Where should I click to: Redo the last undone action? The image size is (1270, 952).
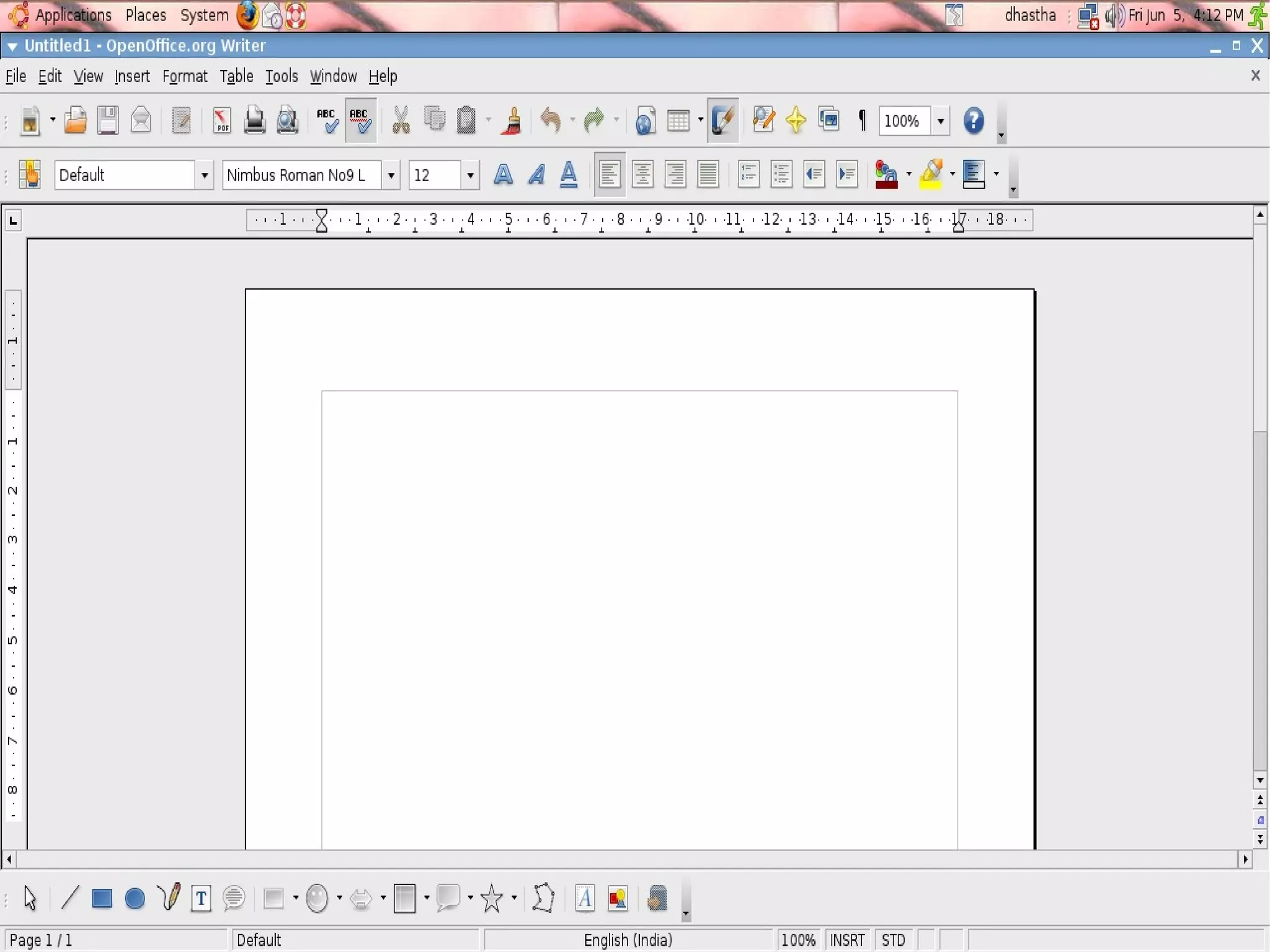[x=594, y=120]
